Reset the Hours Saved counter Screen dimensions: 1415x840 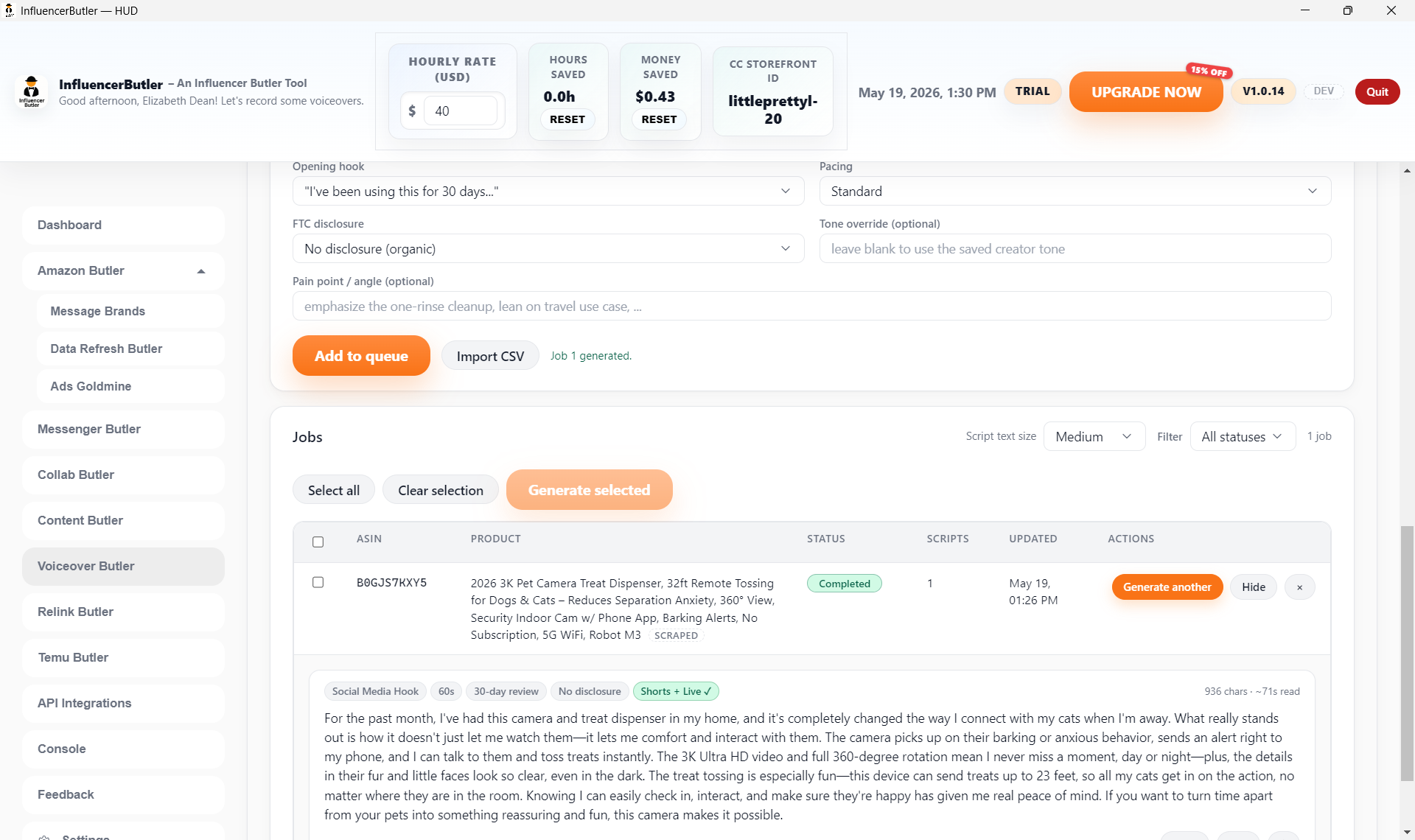567,119
